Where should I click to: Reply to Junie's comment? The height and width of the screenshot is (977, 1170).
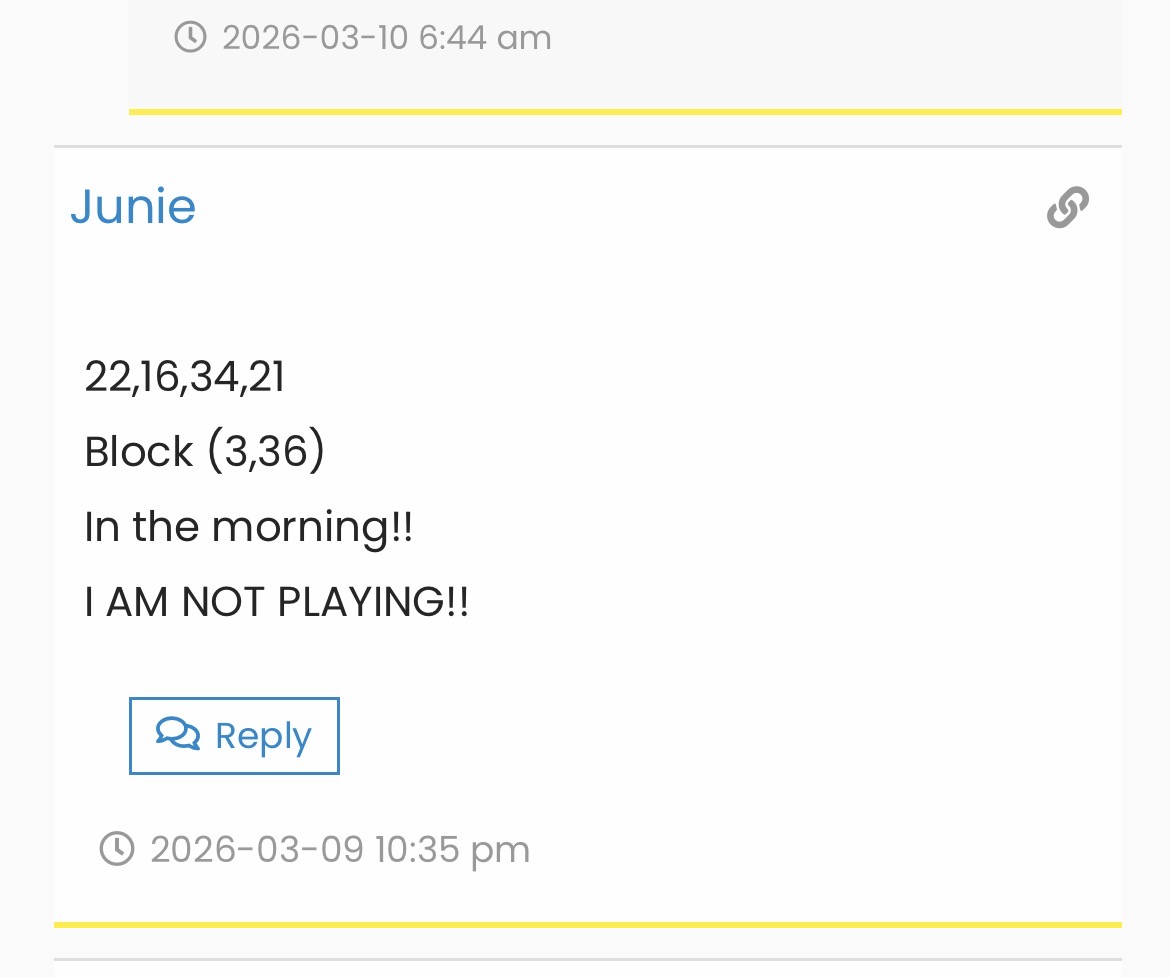click(x=234, y=736)
